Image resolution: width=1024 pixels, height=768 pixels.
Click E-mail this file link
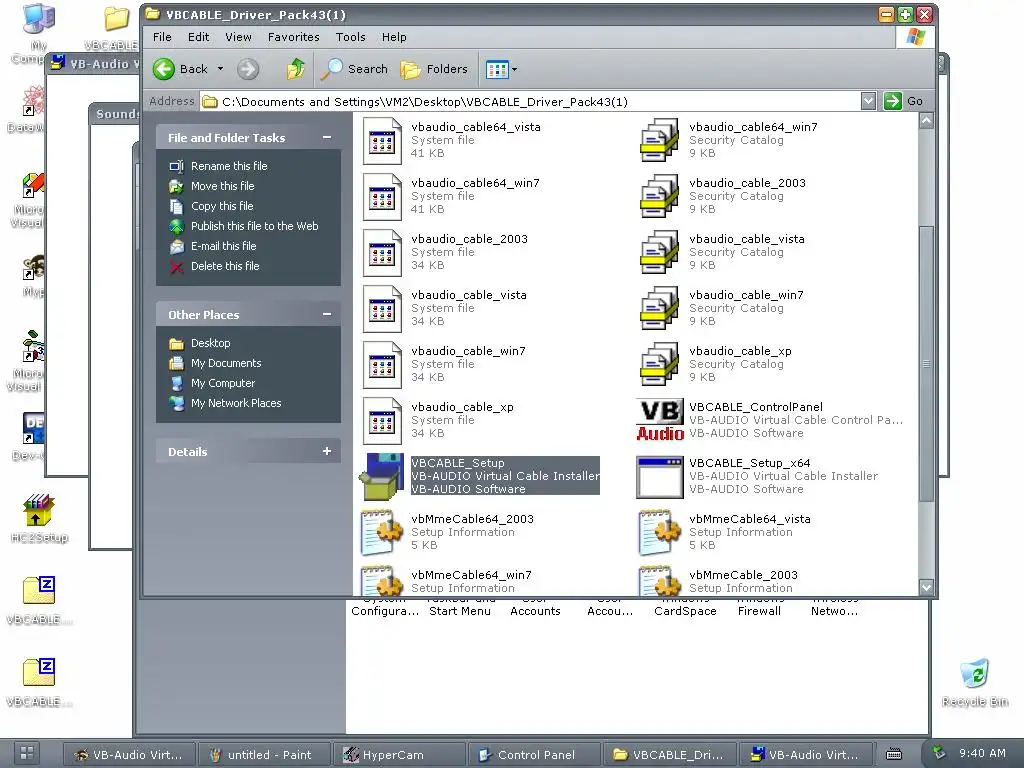pyautogui.click(x=223, y=246)
